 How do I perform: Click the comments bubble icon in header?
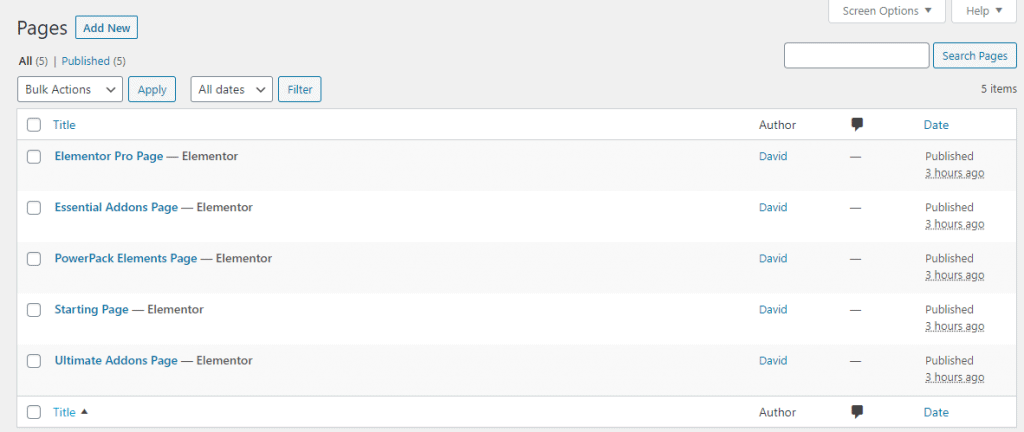(857, 125)
